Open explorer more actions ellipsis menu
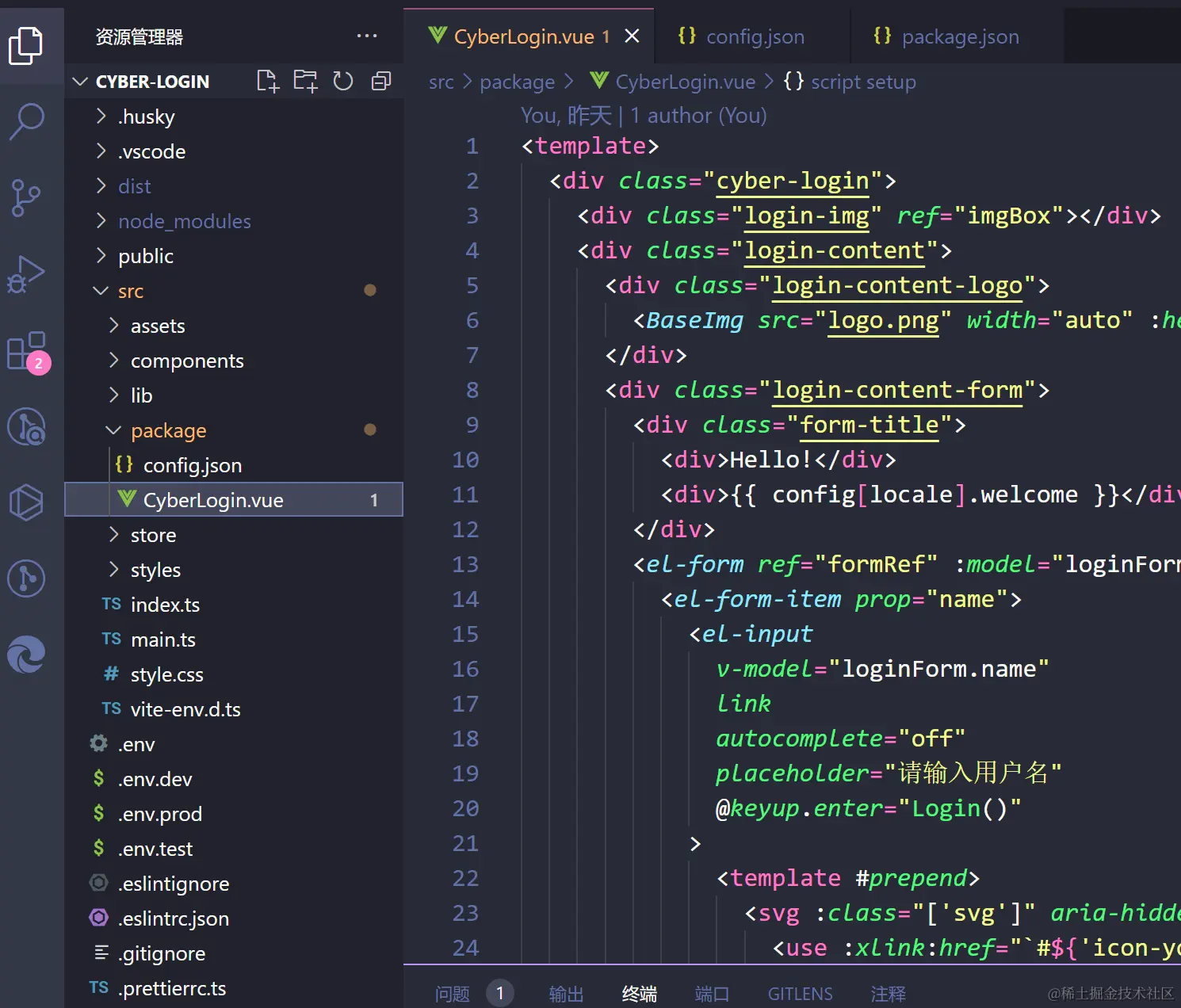1181x1008 pixels. [x=367, y=36]
